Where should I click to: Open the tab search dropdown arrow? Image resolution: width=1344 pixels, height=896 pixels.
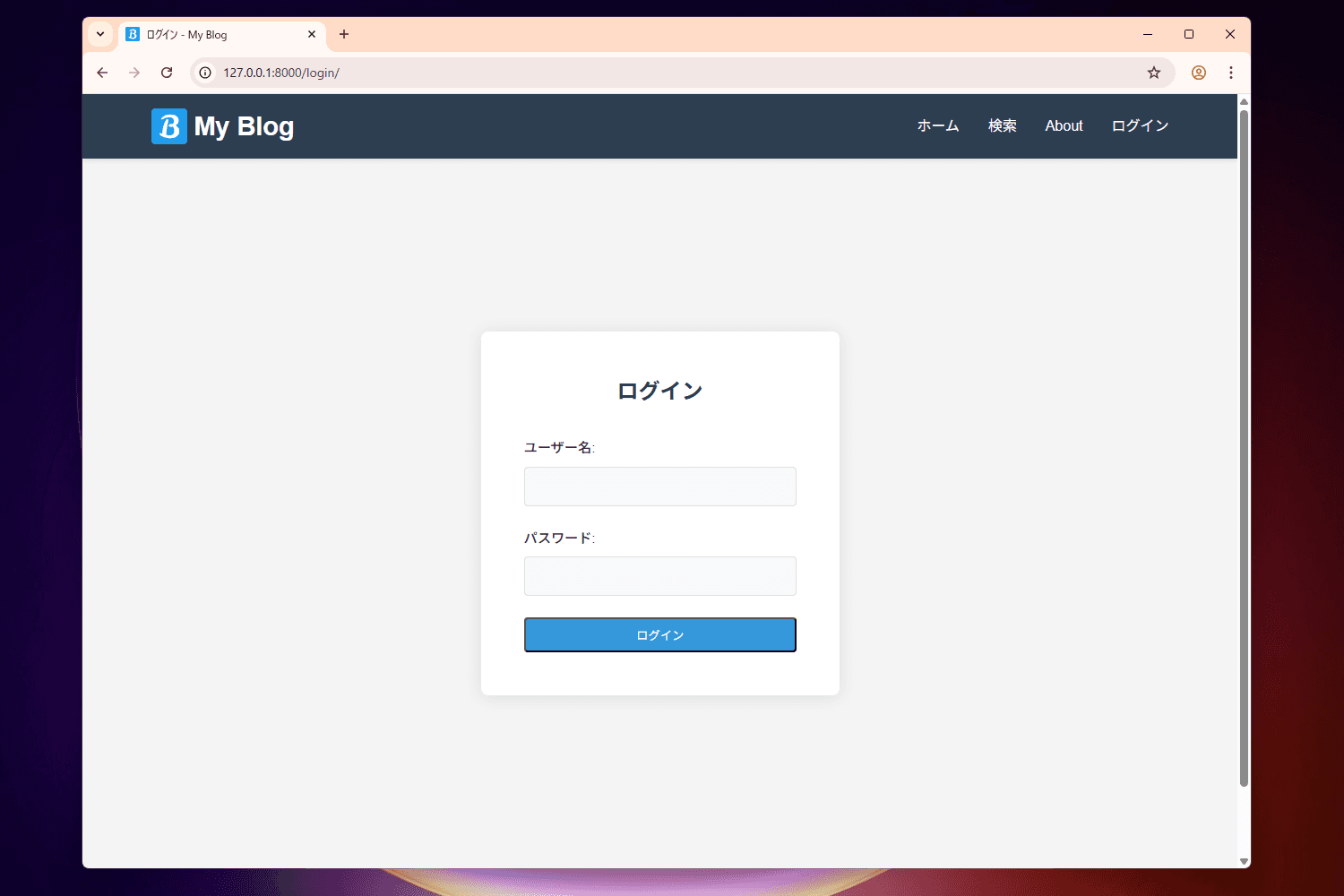point(100,34)
